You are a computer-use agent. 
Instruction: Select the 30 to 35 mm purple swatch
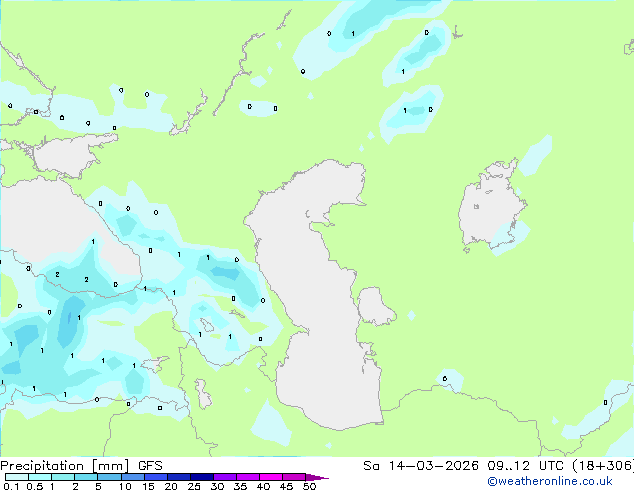[x=224, y=477]
